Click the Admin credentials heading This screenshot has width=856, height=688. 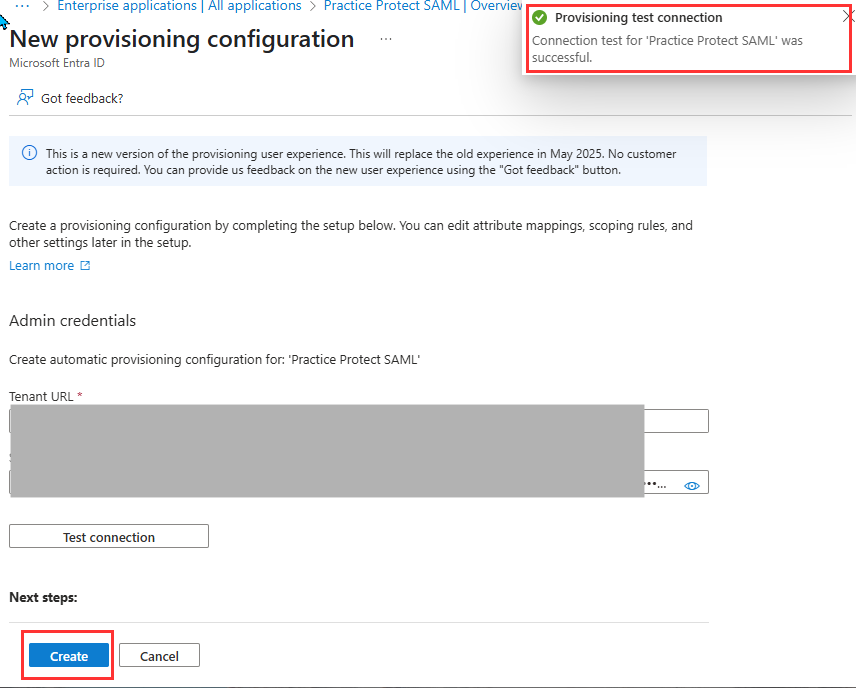click(73, 321)
